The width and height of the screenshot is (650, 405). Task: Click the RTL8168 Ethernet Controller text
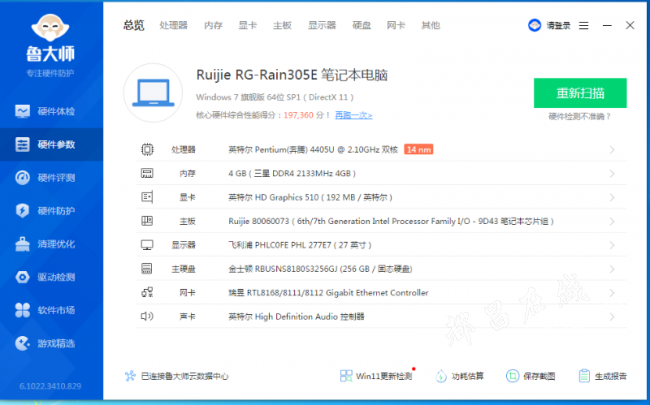pos(328,293)
